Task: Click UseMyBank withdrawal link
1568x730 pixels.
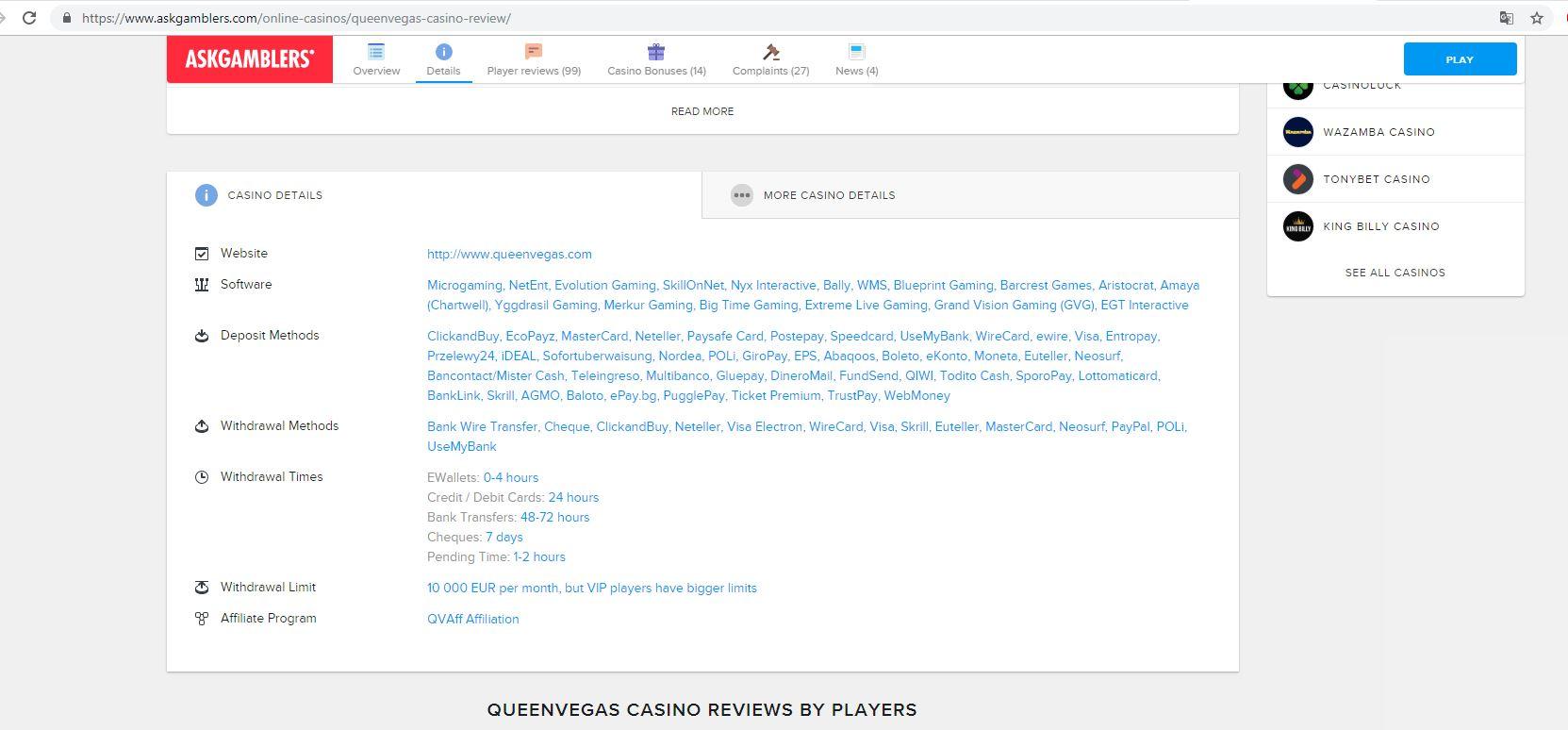Action: coord(462,446)
